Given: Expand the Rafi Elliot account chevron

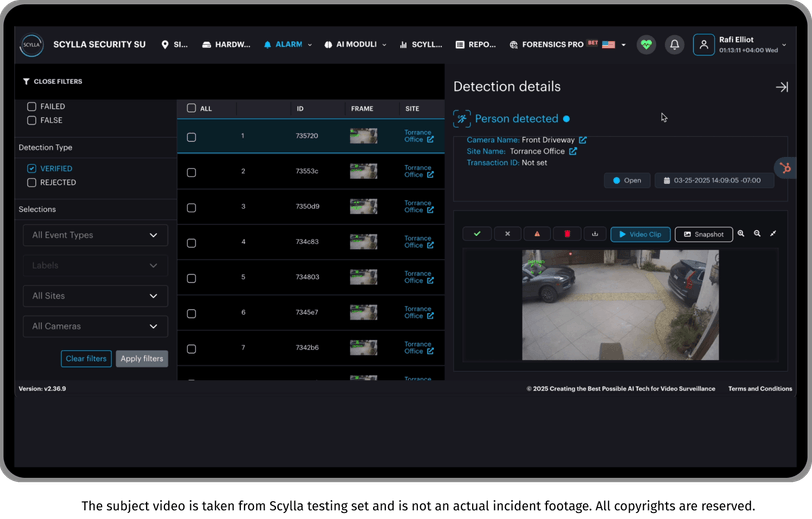Looking at the screenshot, I should tap(784, 45).
